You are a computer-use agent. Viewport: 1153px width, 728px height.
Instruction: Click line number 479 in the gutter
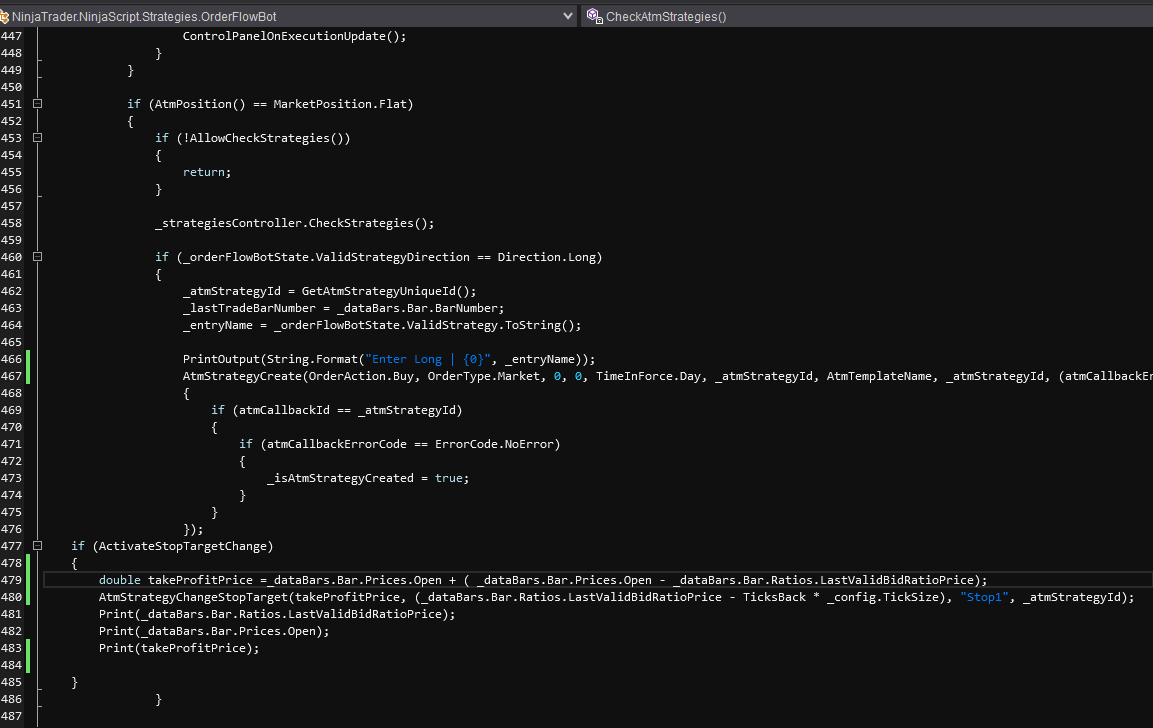(x=12, y=579)
